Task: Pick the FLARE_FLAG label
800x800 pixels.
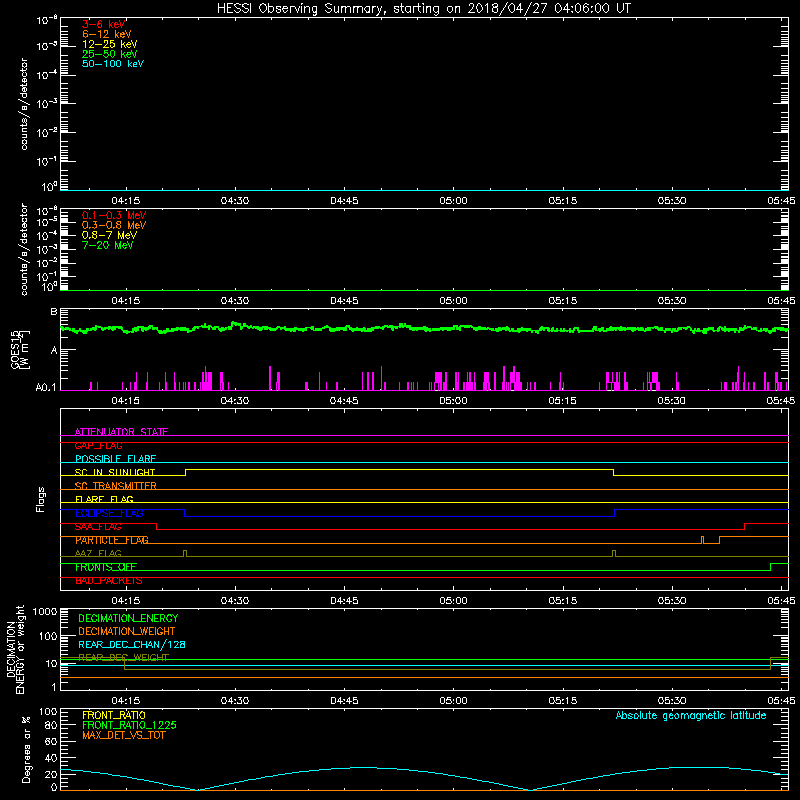Action: (x=104, y=499)
